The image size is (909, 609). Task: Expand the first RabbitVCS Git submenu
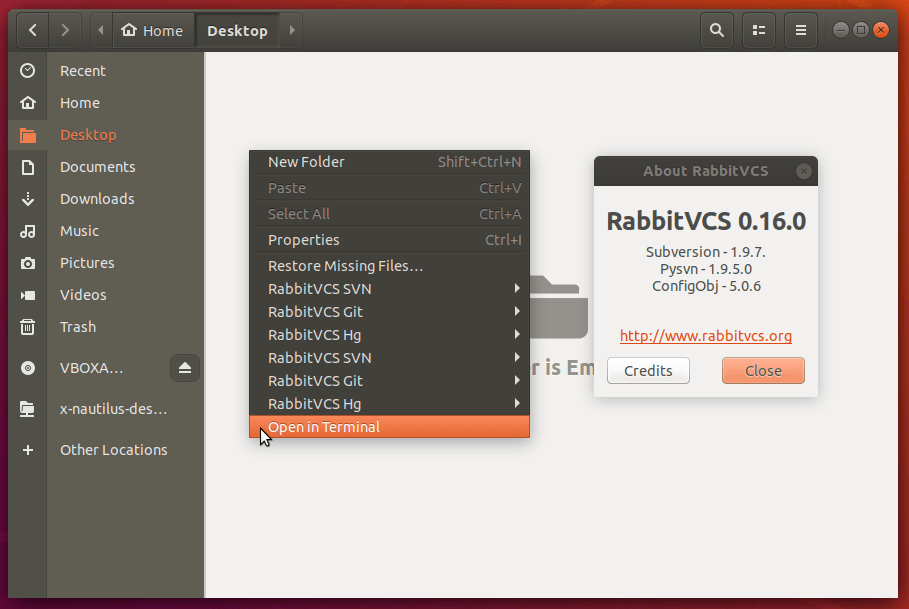coord(389,312)
